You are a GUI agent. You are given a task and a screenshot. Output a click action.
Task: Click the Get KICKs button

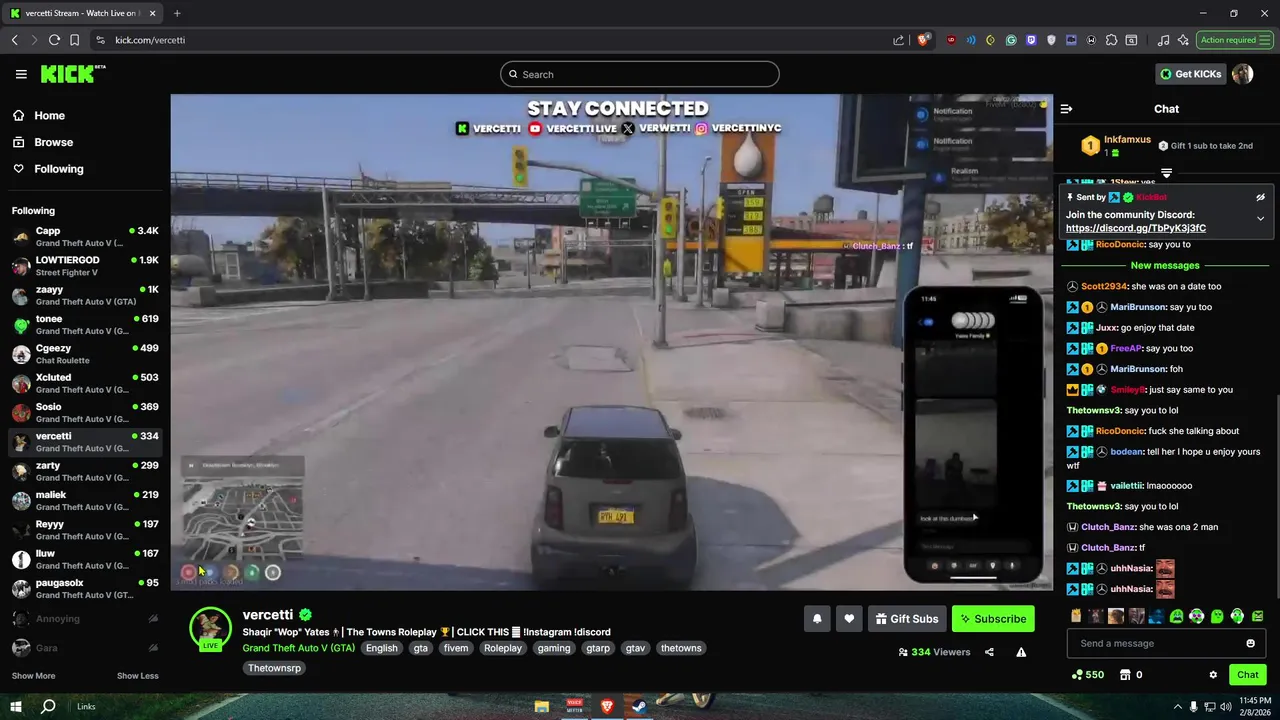1190,74
